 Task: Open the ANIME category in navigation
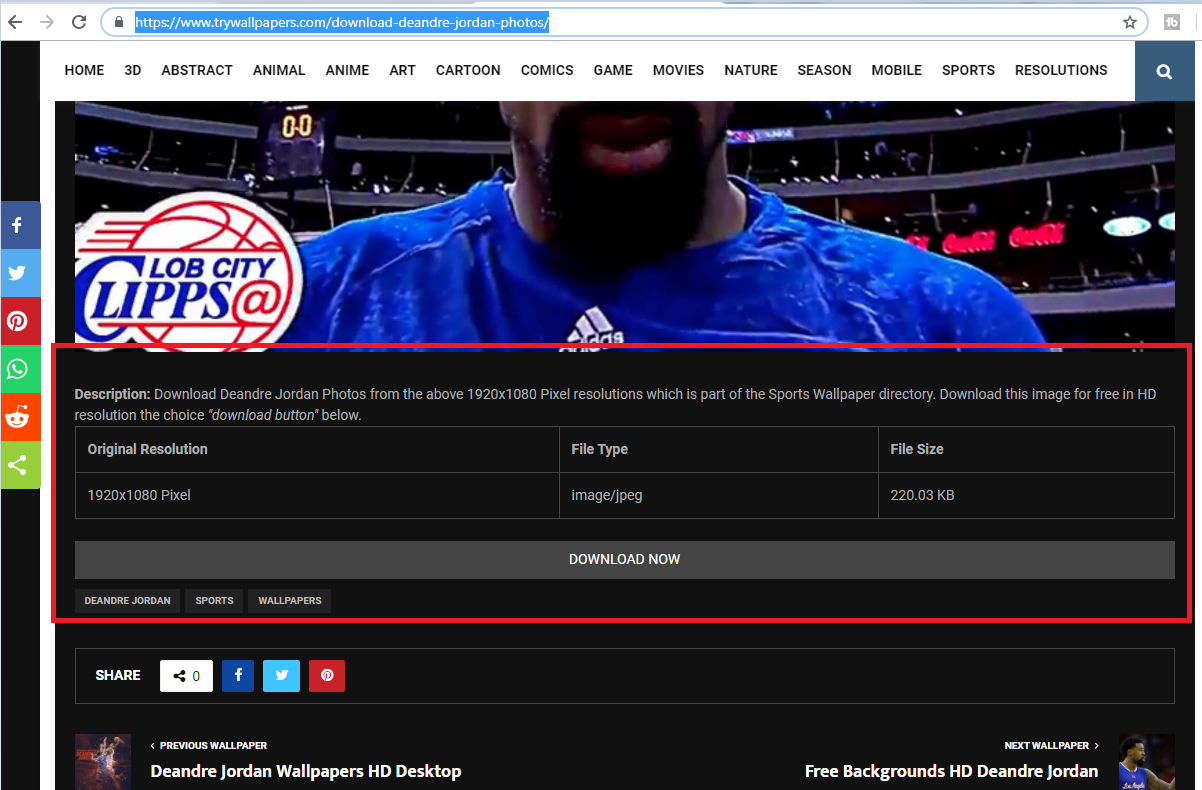pyautogui.click(x=347, y=70)
